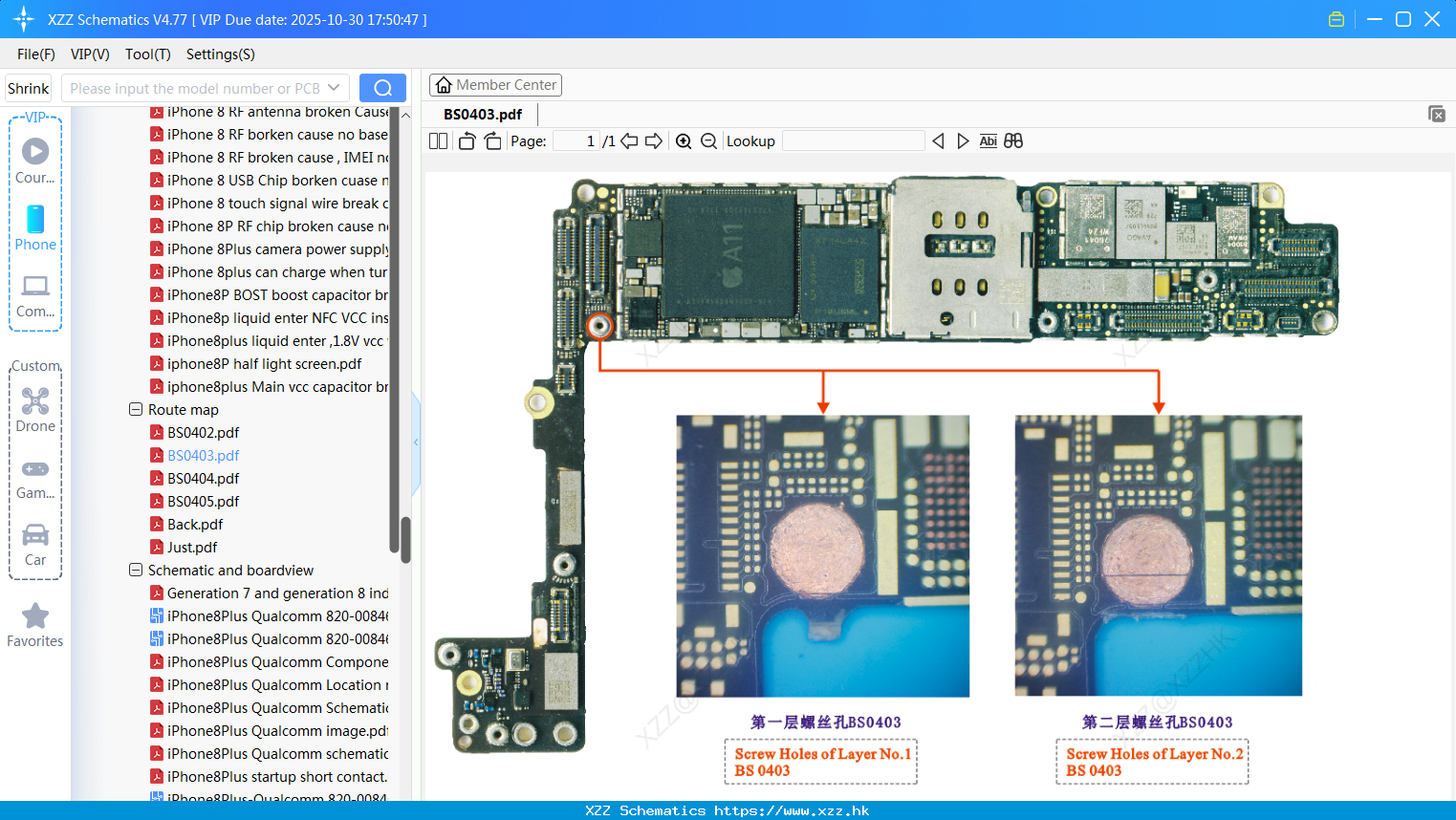1456x820 pixels.
Task: Open the Car category
Action: click(35, 545)
